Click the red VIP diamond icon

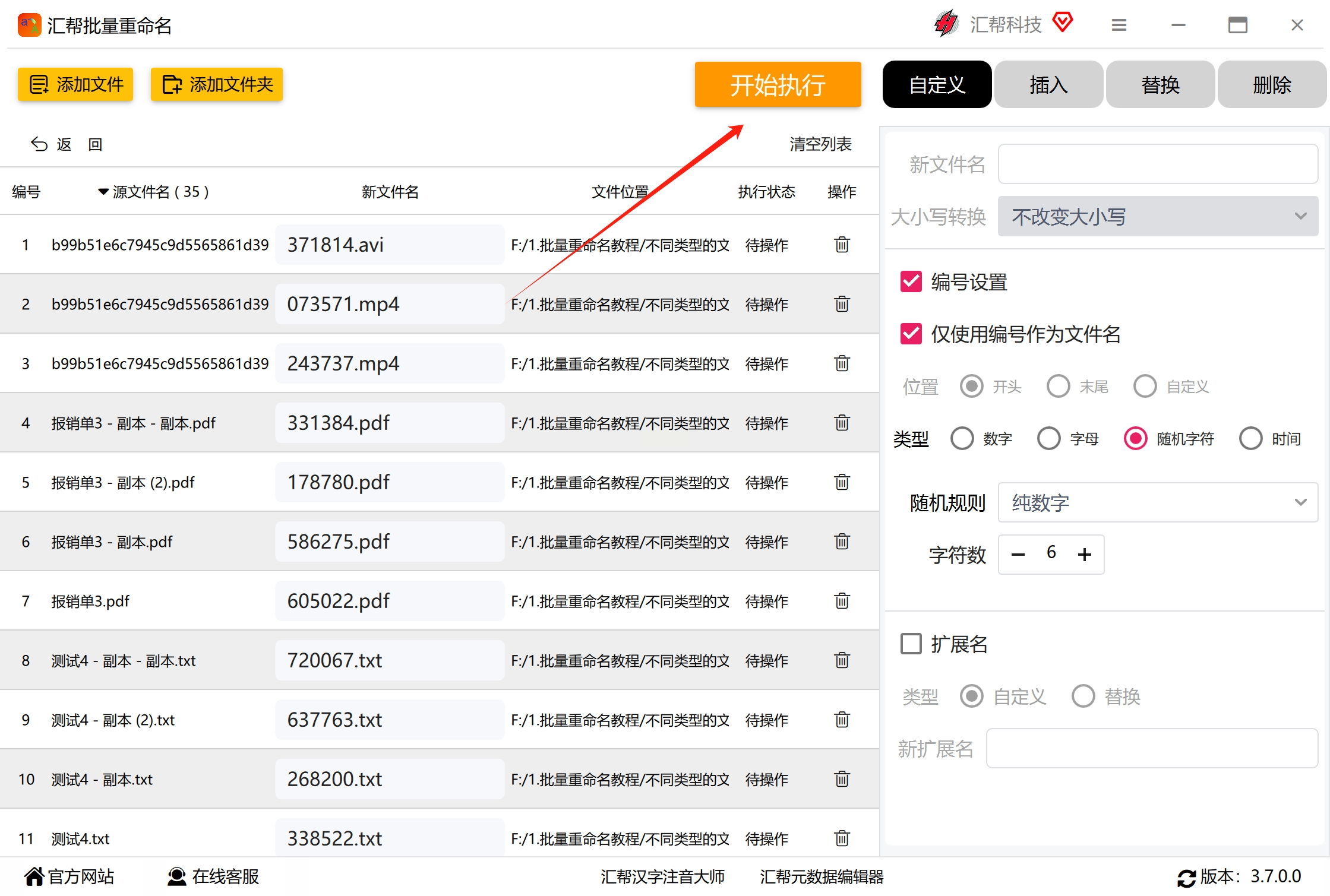[1063, 23]
